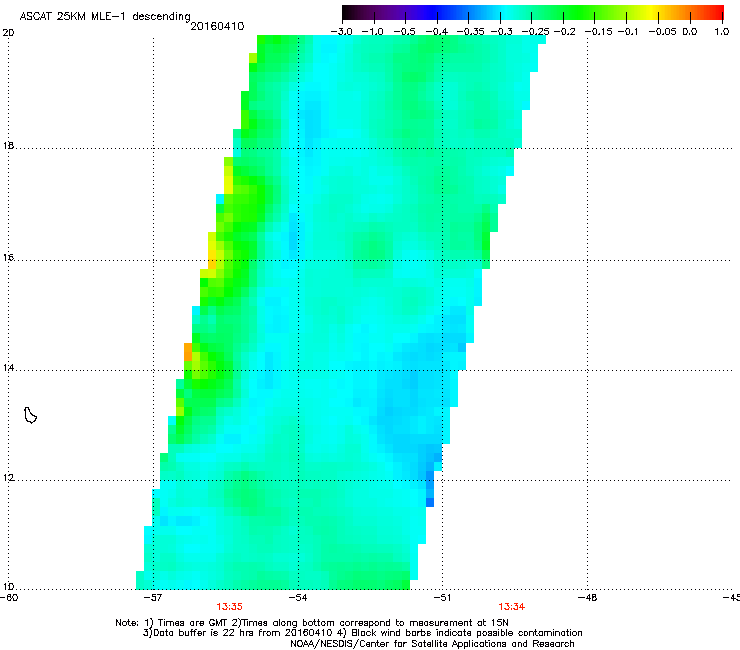Click the latitude axis label 10
Image resolution: width=740 pixels, height=650 pixels.
(x=8, y=587)
